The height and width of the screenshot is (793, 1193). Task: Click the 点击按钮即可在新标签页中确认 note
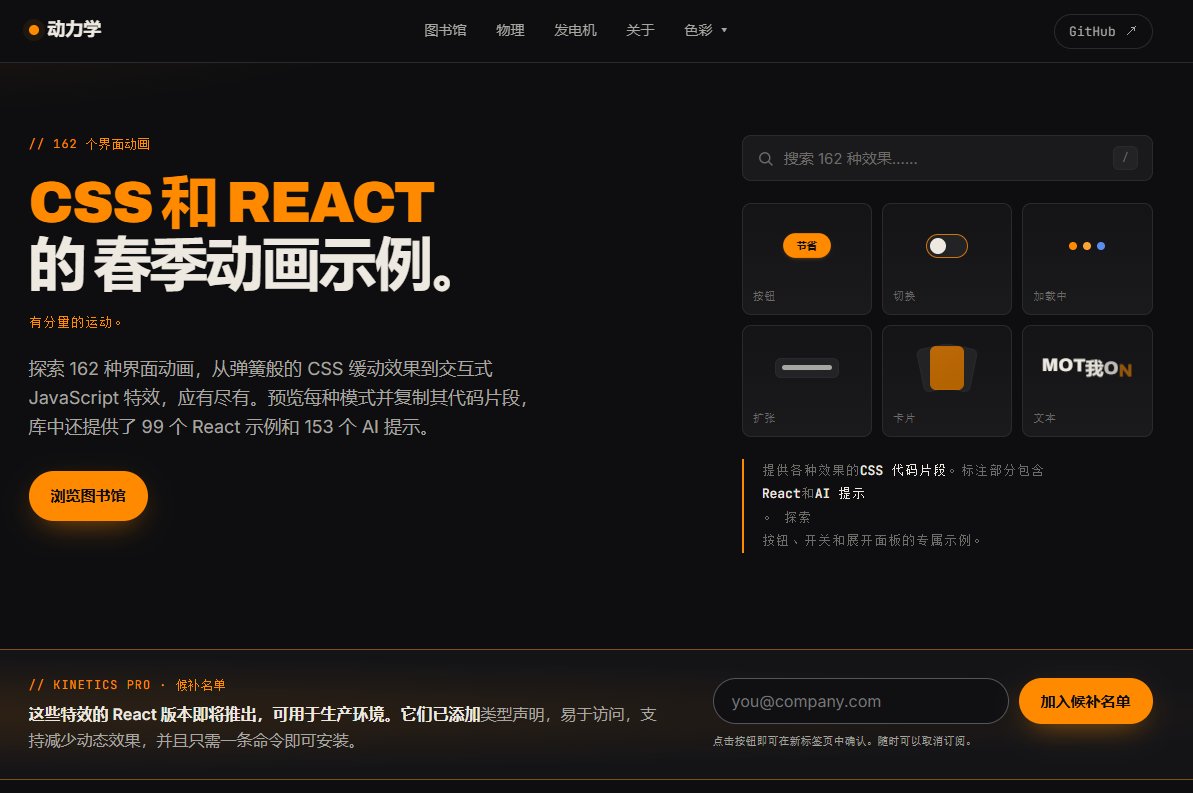[842, 740]
